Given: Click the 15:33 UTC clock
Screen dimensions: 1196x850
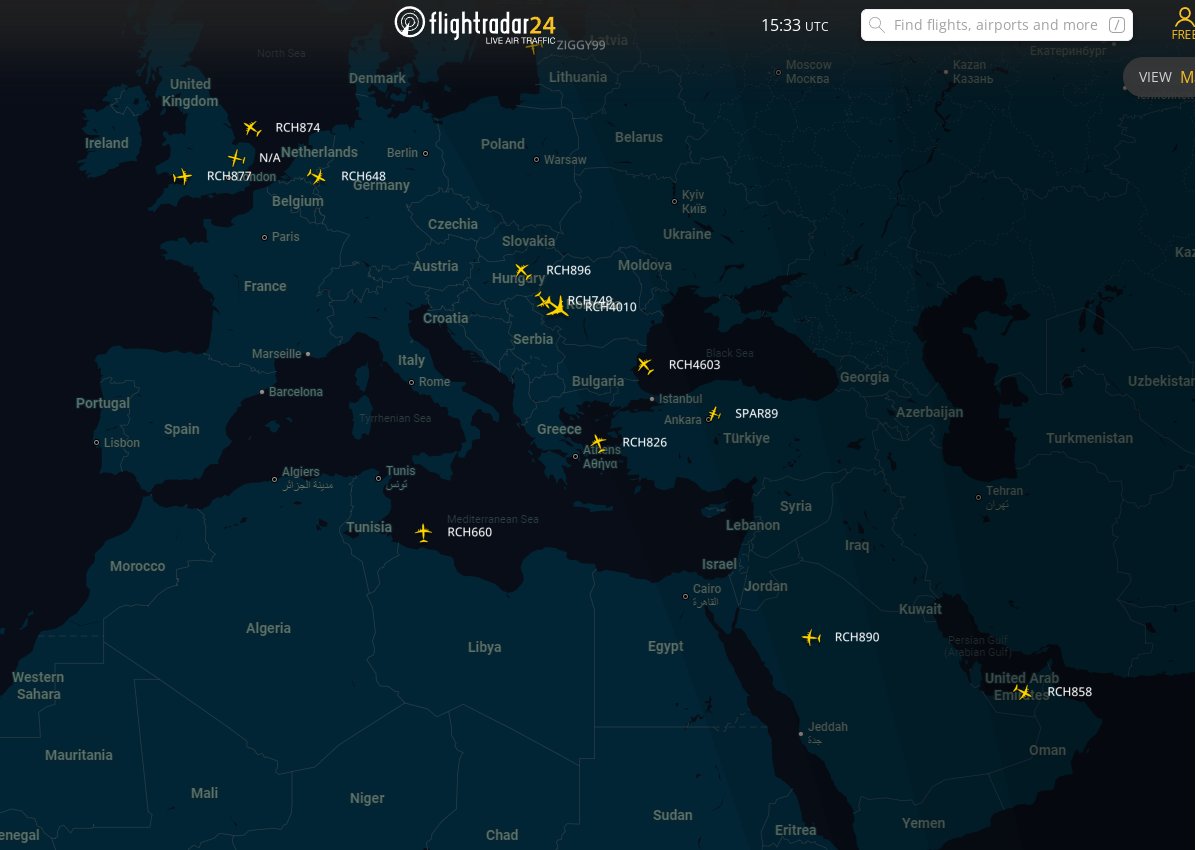Looking at the screenshot, I should click(795, 25).
